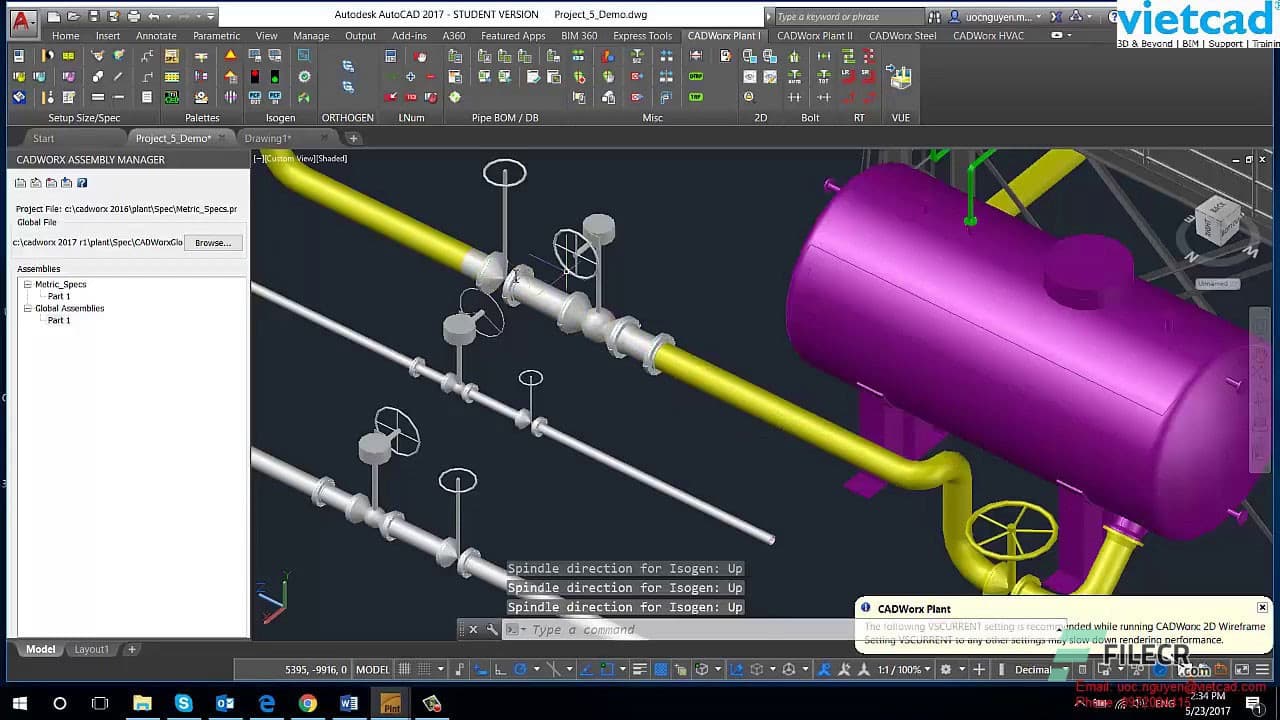The image size is (1280, 720).
Task: Select the LNum plus icon
Action: coord(410,75)
